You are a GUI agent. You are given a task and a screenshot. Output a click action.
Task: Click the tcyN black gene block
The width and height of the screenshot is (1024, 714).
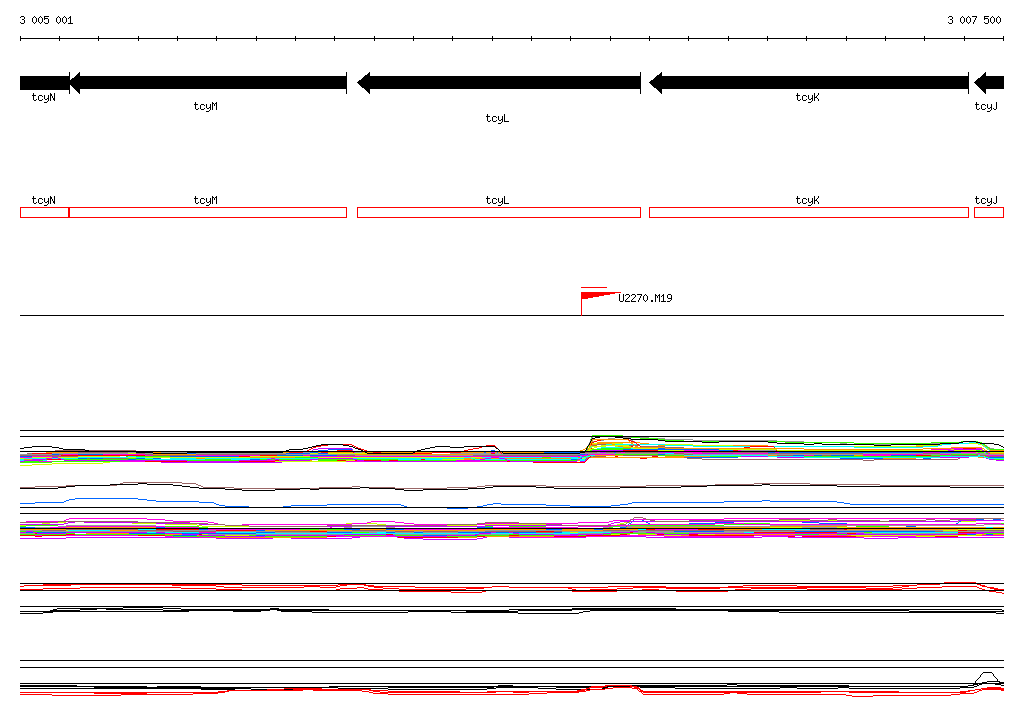click(44, 83)
